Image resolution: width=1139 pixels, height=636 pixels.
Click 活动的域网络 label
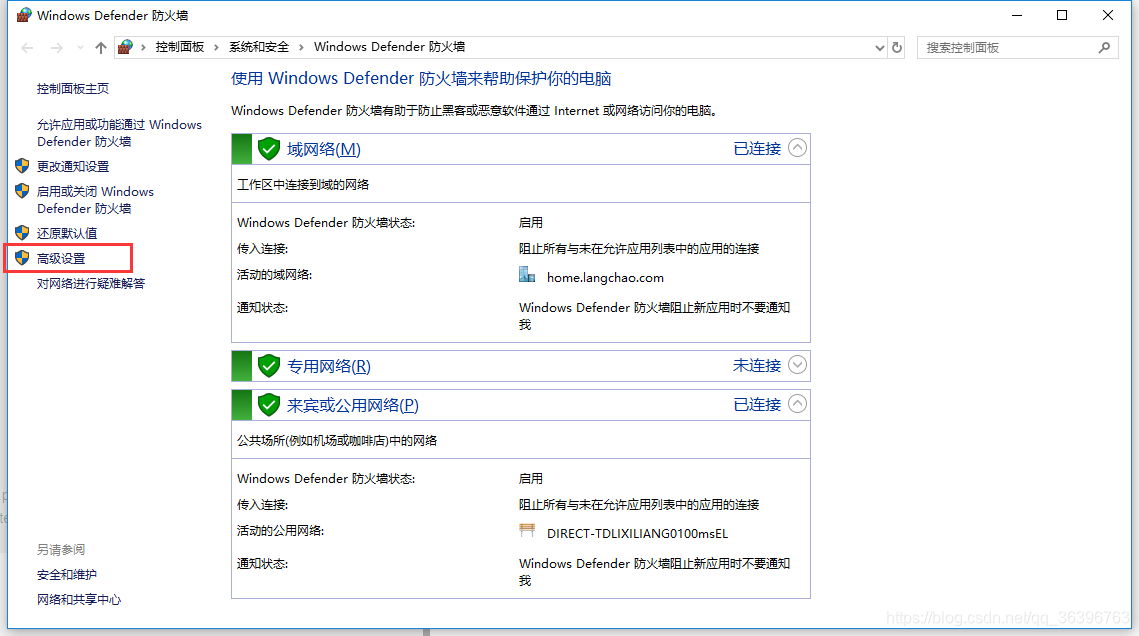point(275,274)
